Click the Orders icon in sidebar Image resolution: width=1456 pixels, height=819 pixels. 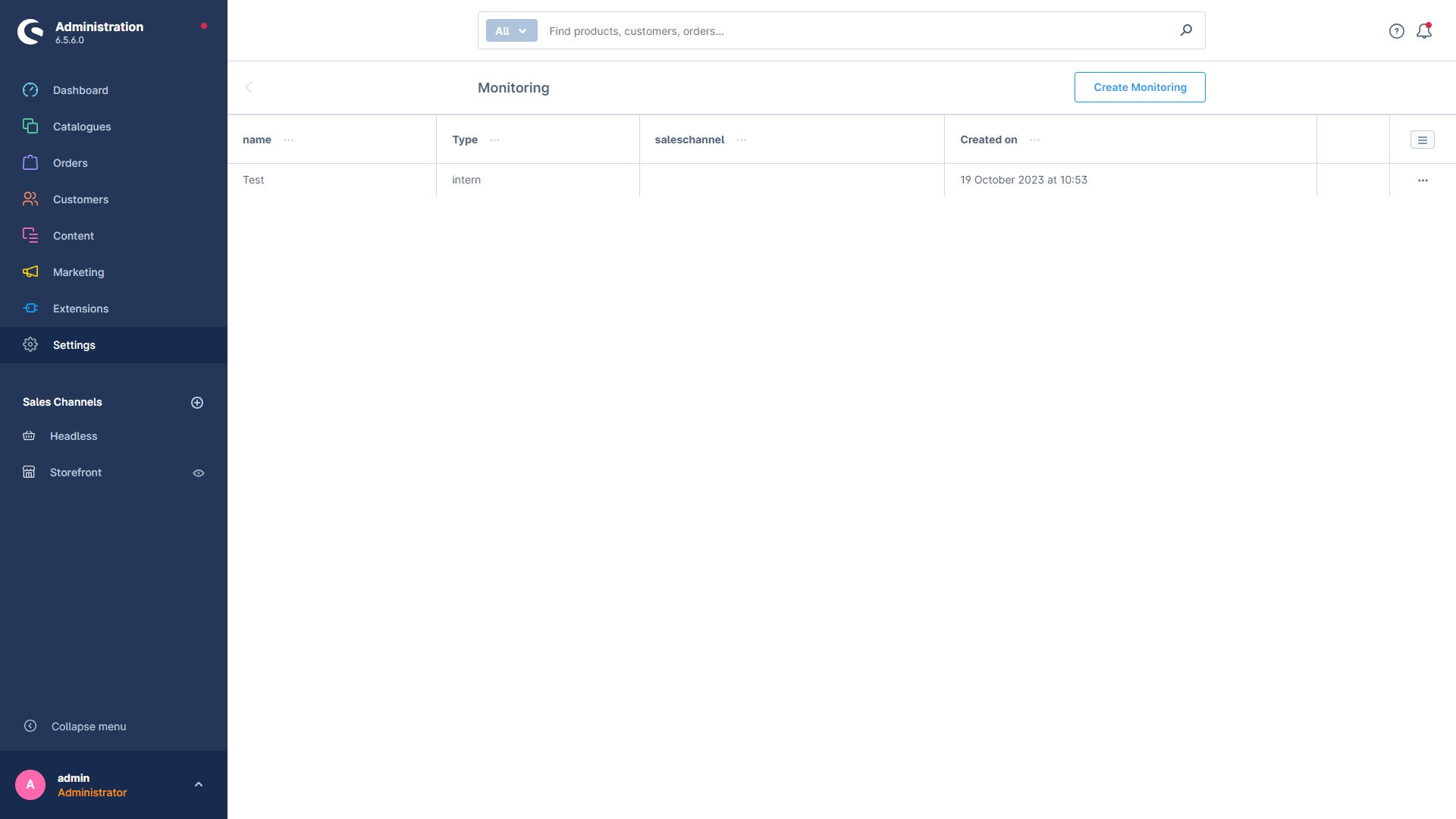(x=31, y=162)
